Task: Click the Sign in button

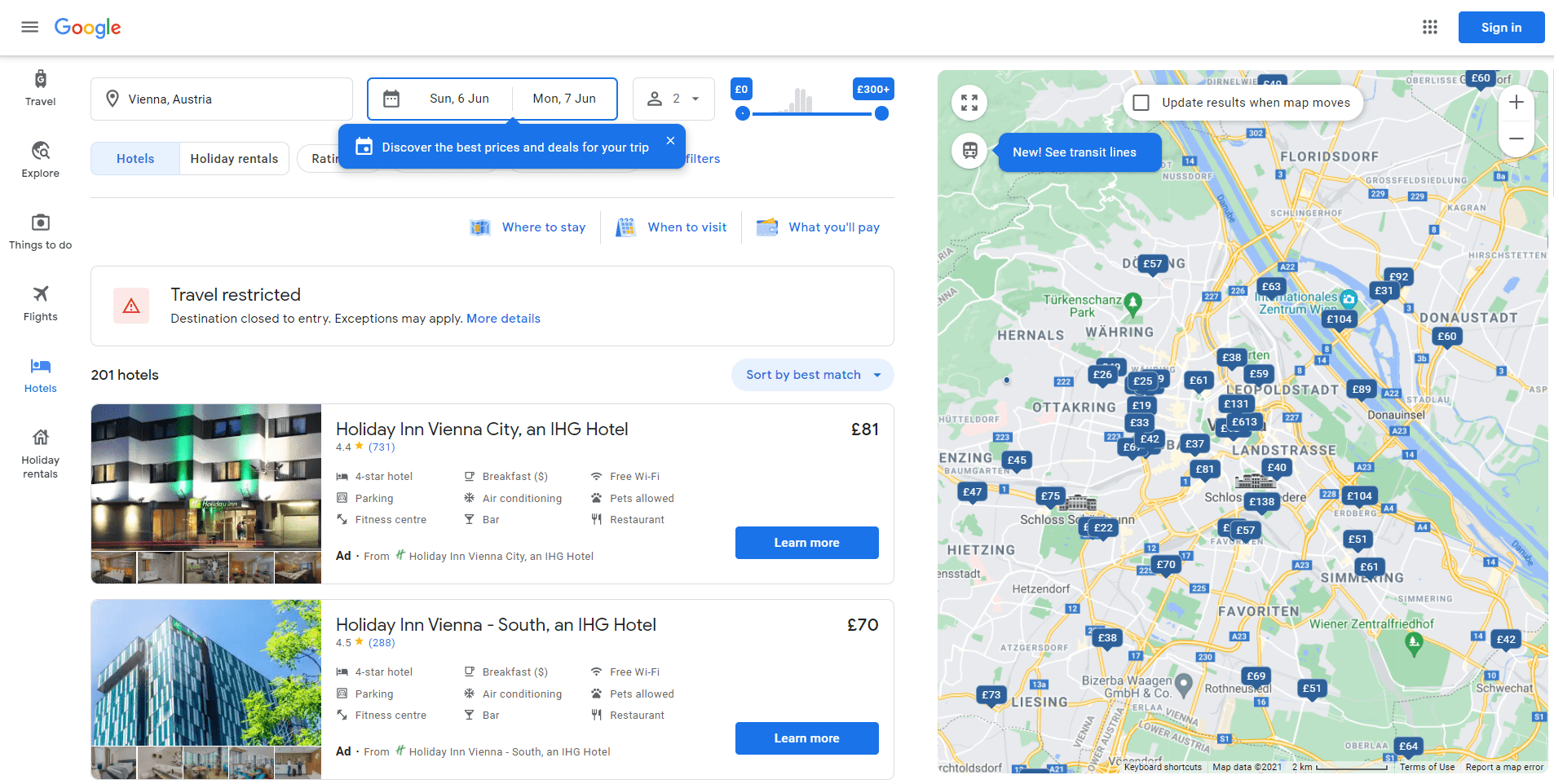Action: 1501,28
